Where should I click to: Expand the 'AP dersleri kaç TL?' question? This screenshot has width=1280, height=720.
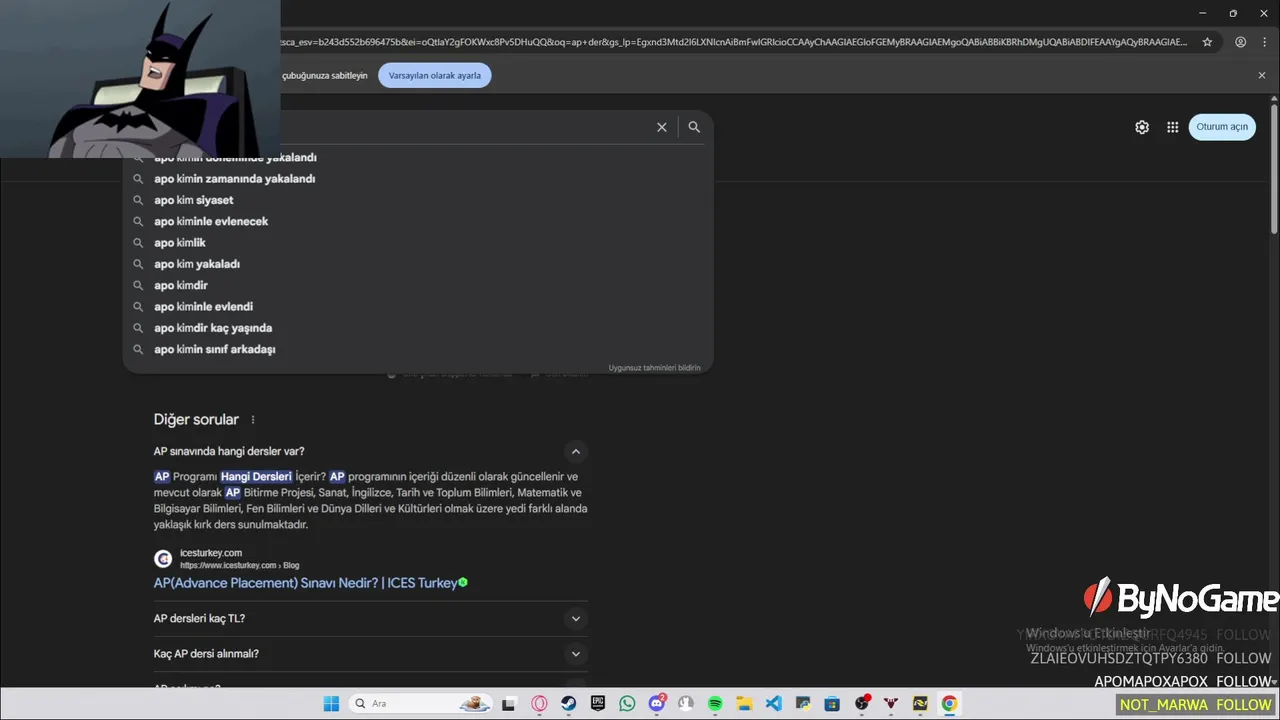point(575,618)
